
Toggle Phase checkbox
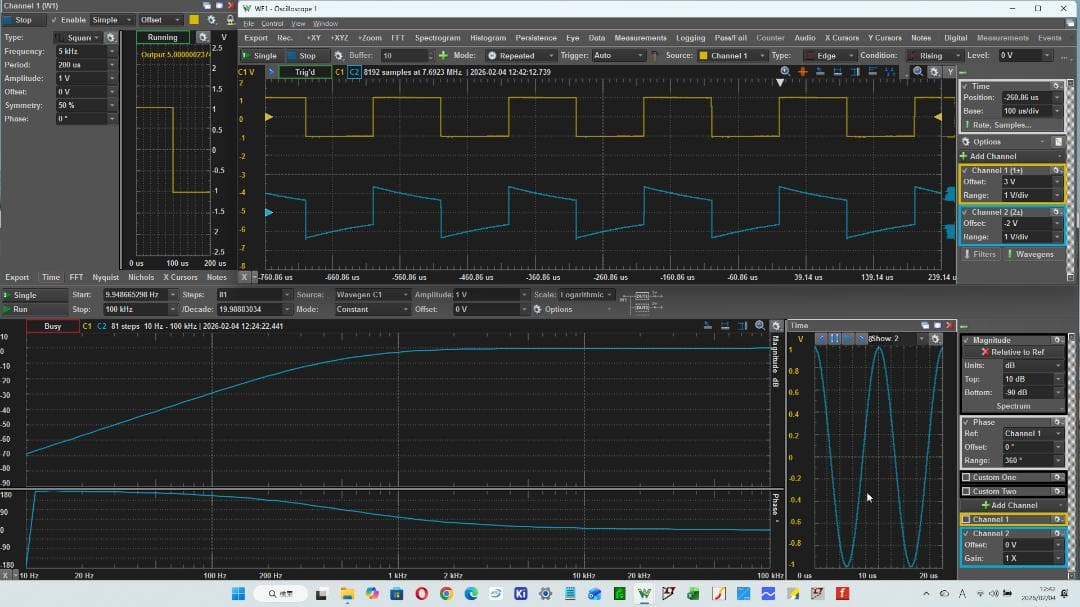point(966,422)
